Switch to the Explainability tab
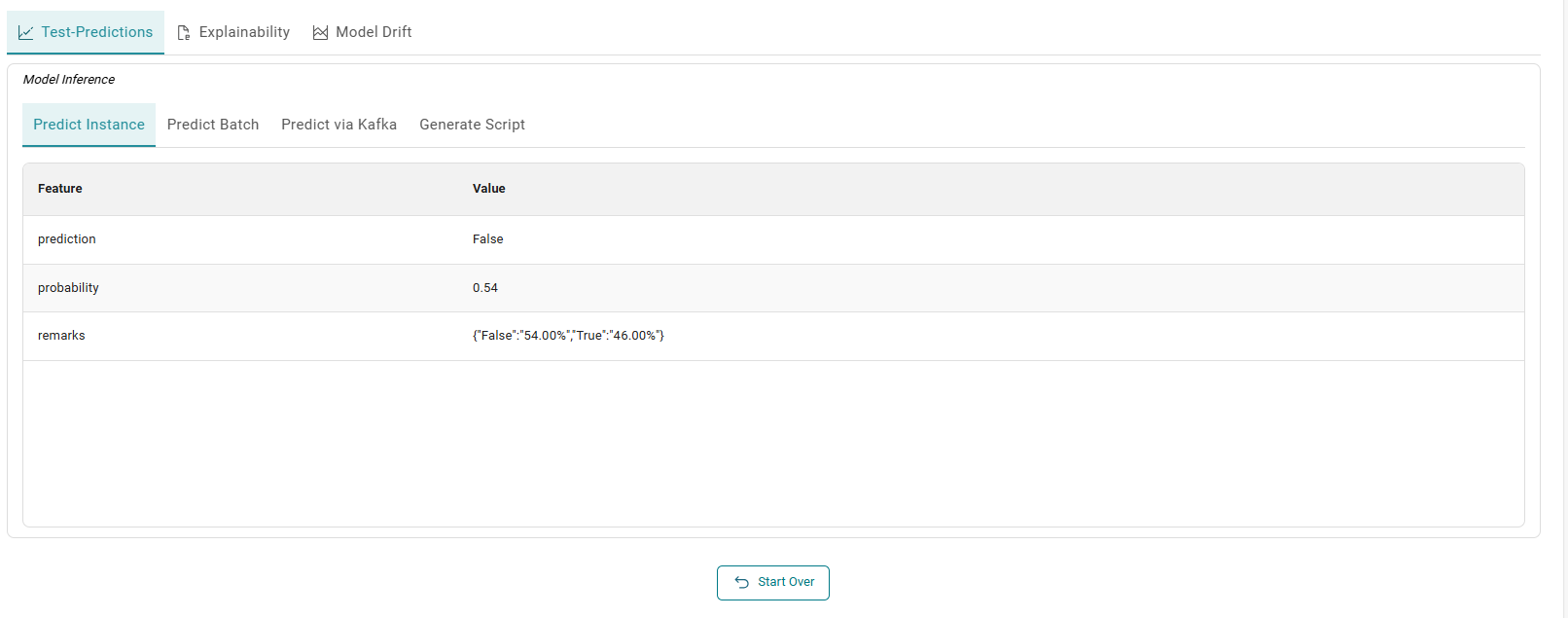Image resolution: width=1568 pixels, height=618 pixels. [x=242, y=31]
